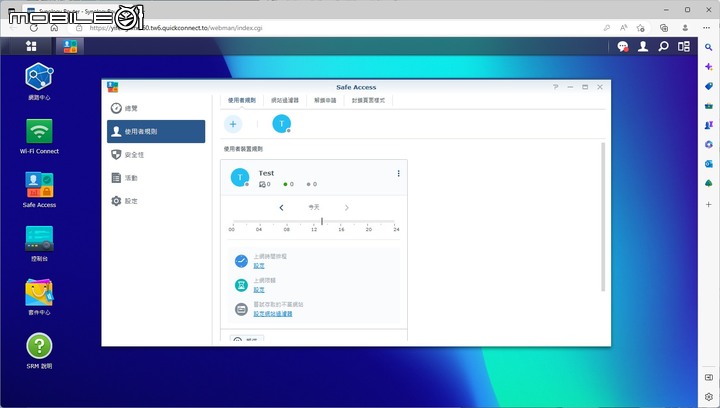Open 設定 link under 上網限額
This screenshot has width=720, height=408.
[x=259, y=290]
